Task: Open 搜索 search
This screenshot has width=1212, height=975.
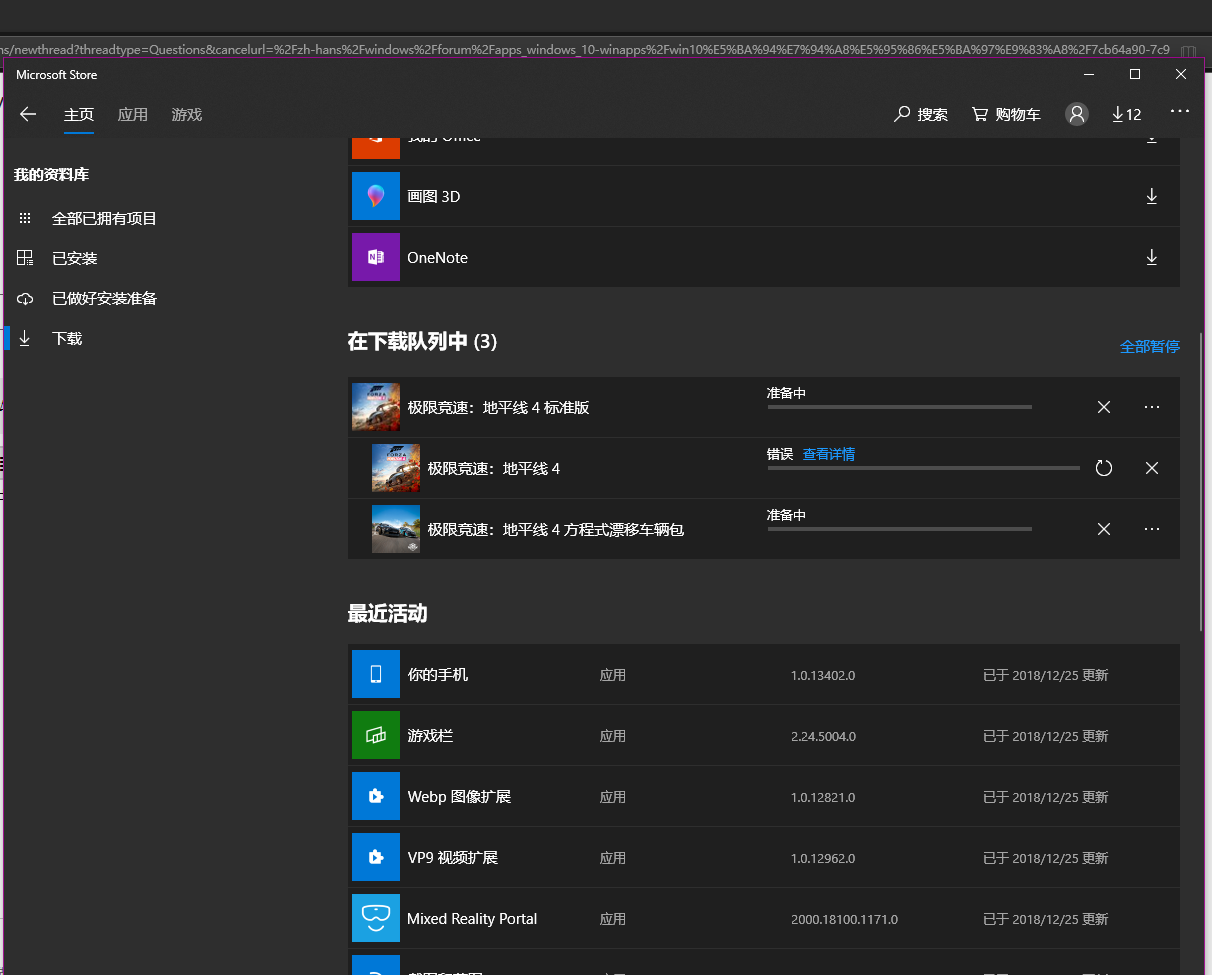Action: (x=921, y=115)
